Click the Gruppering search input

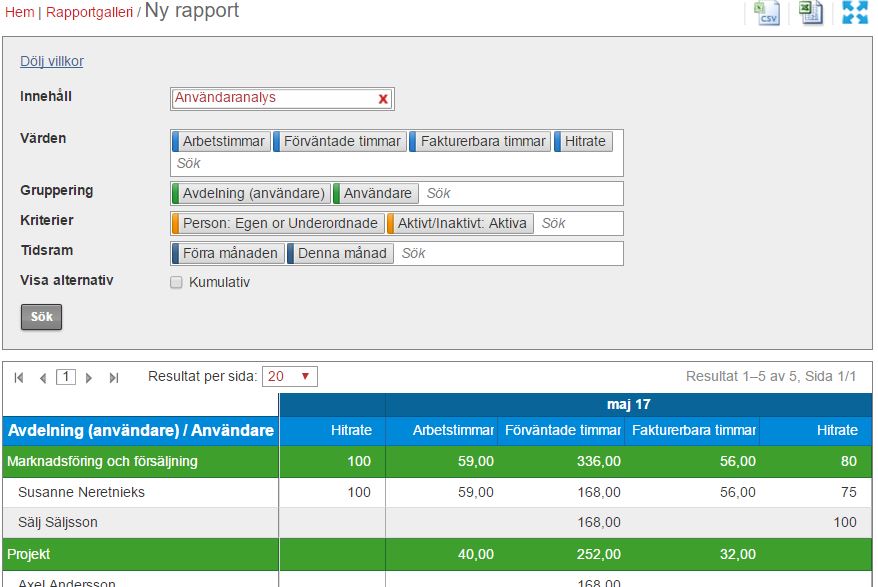pos(521,193)
